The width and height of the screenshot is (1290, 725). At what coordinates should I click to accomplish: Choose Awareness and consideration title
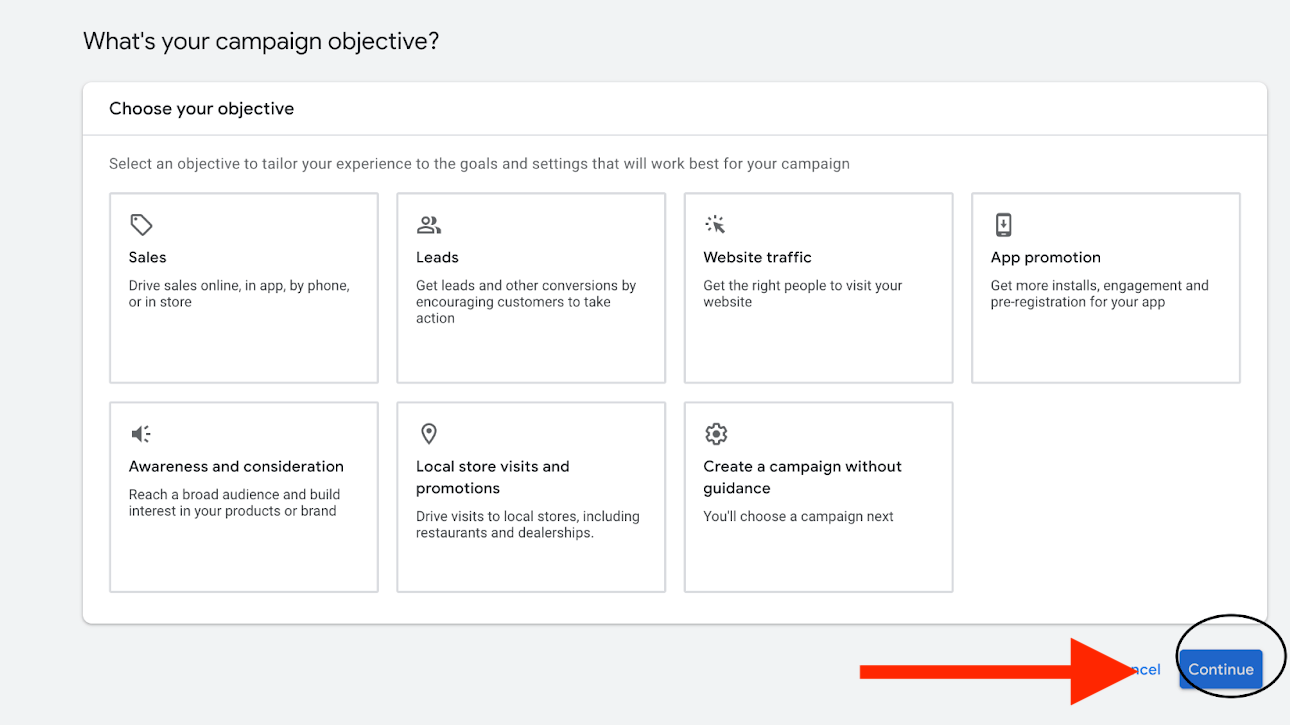coord(236,466)
